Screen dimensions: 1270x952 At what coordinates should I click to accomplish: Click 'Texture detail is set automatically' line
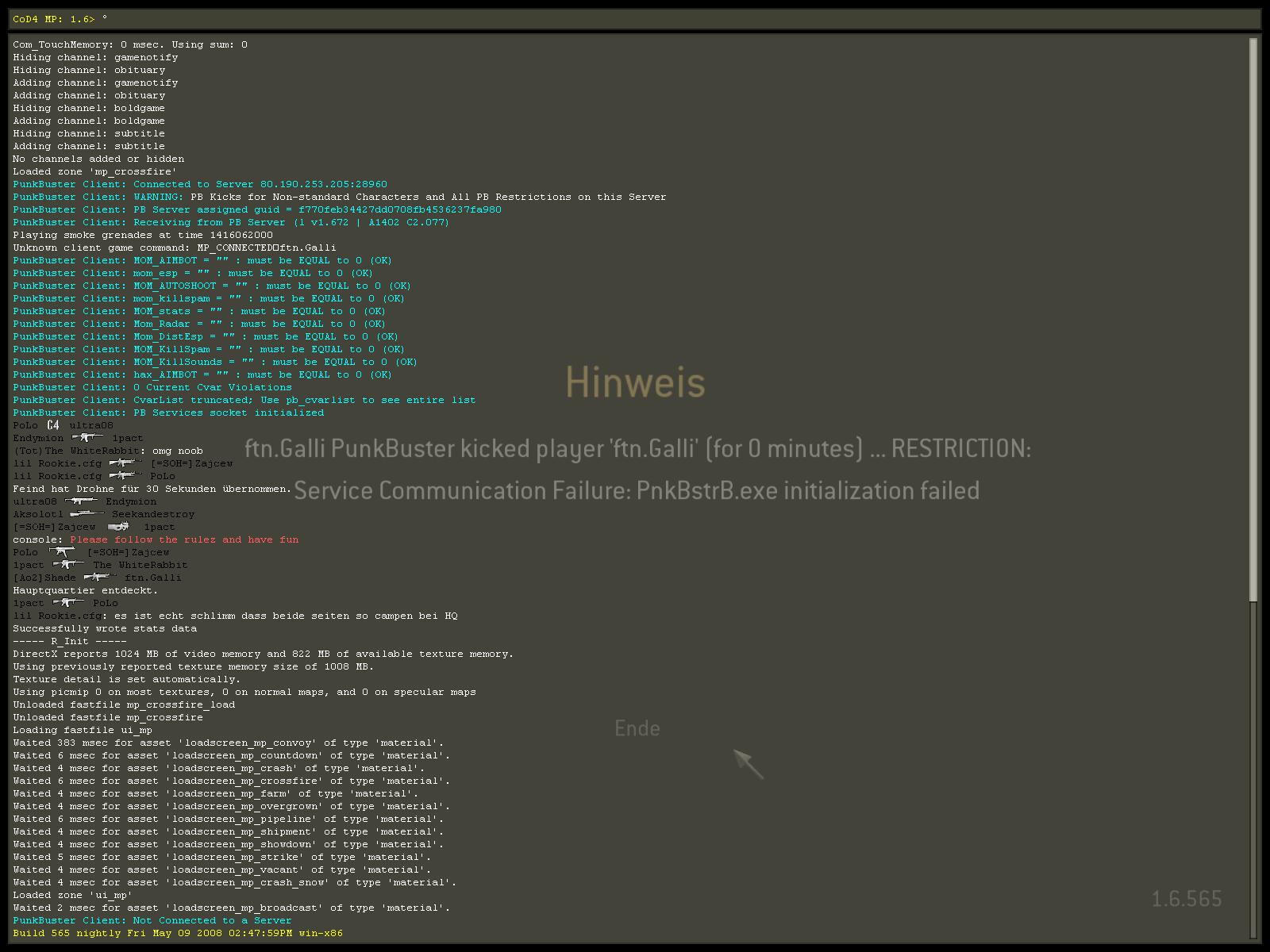(127, 679)
